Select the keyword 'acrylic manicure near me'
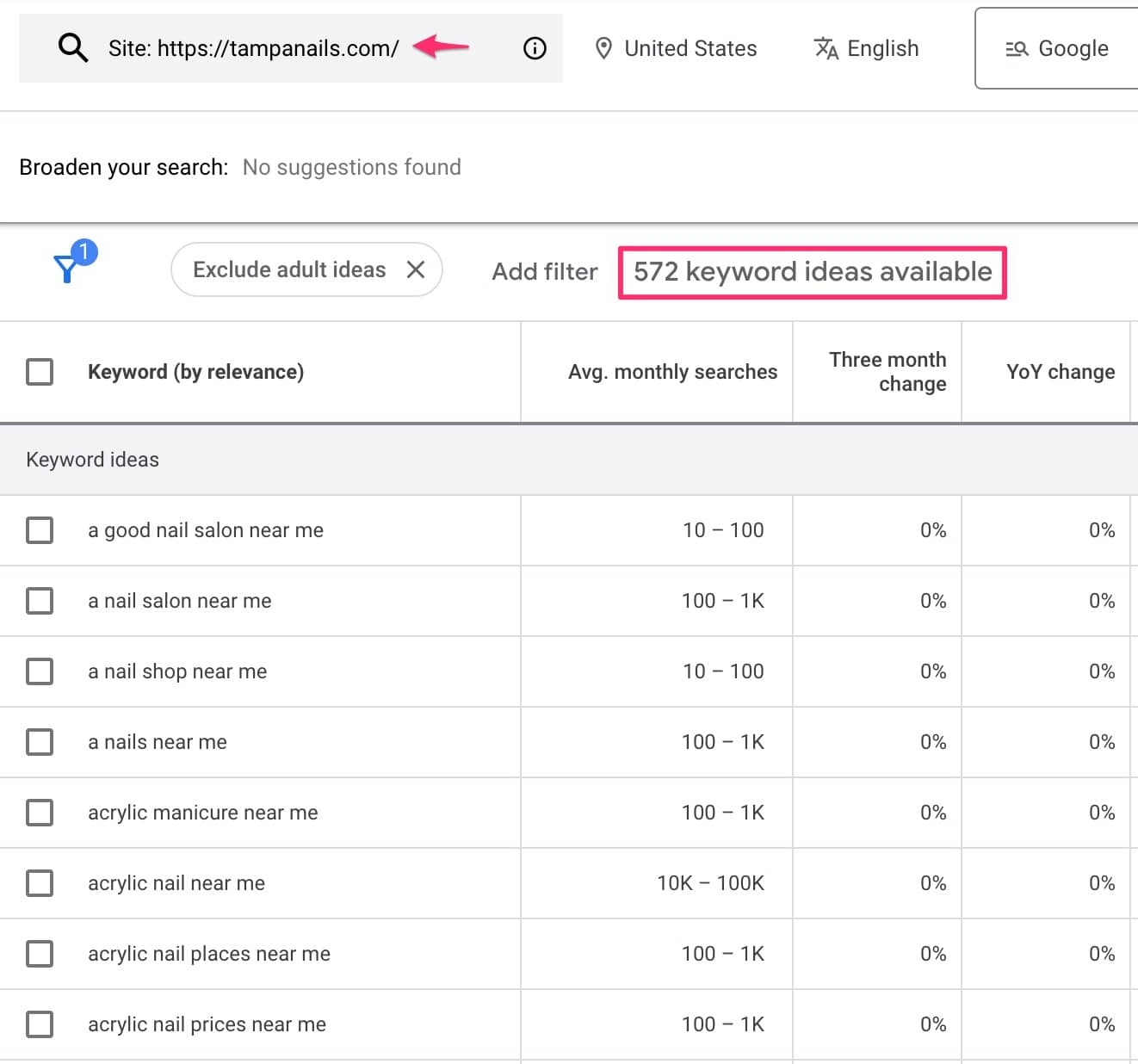Viewport: 1138px width, 1064px height. [39, 812]
